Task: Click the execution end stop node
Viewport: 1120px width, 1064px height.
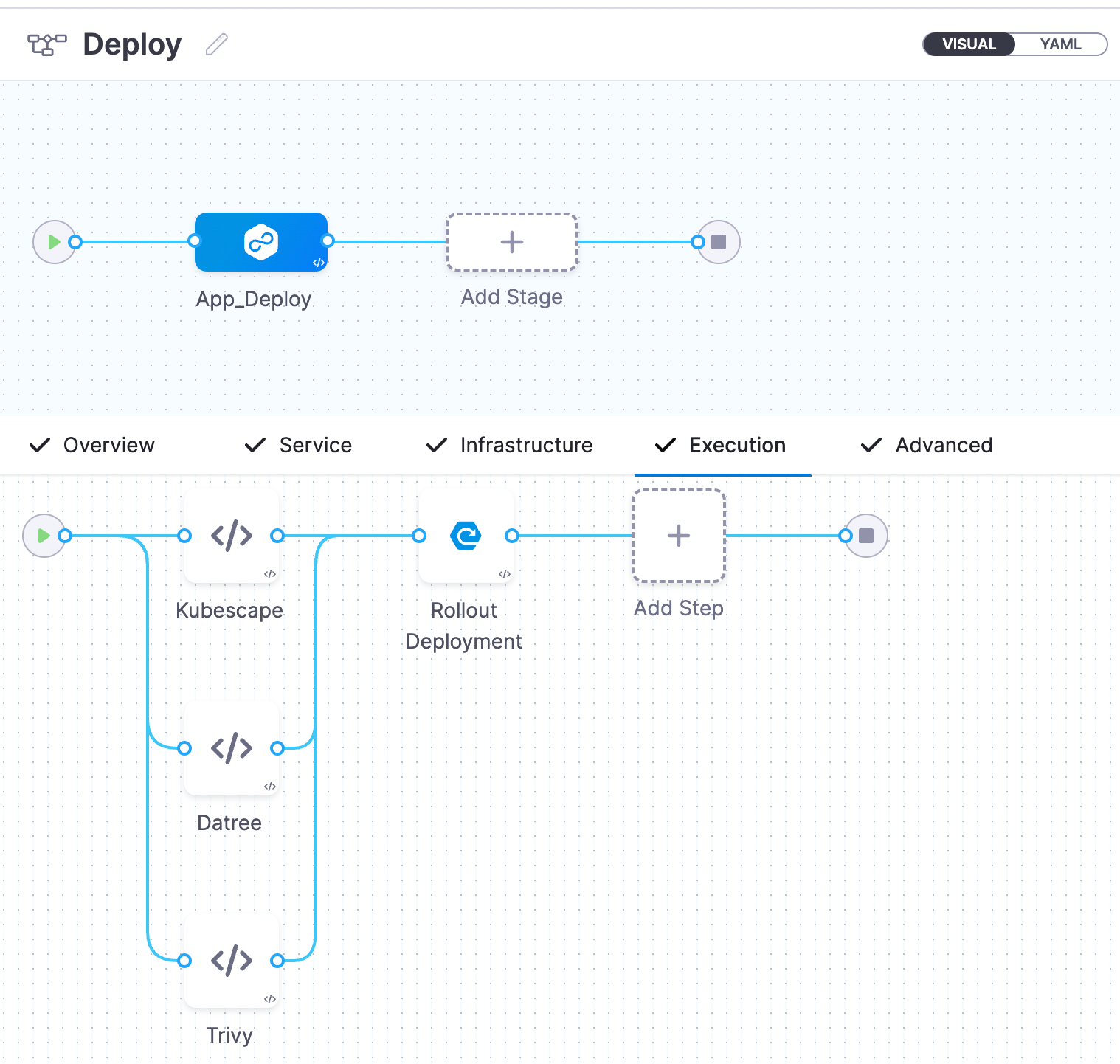Action: [x=866, y=536]
